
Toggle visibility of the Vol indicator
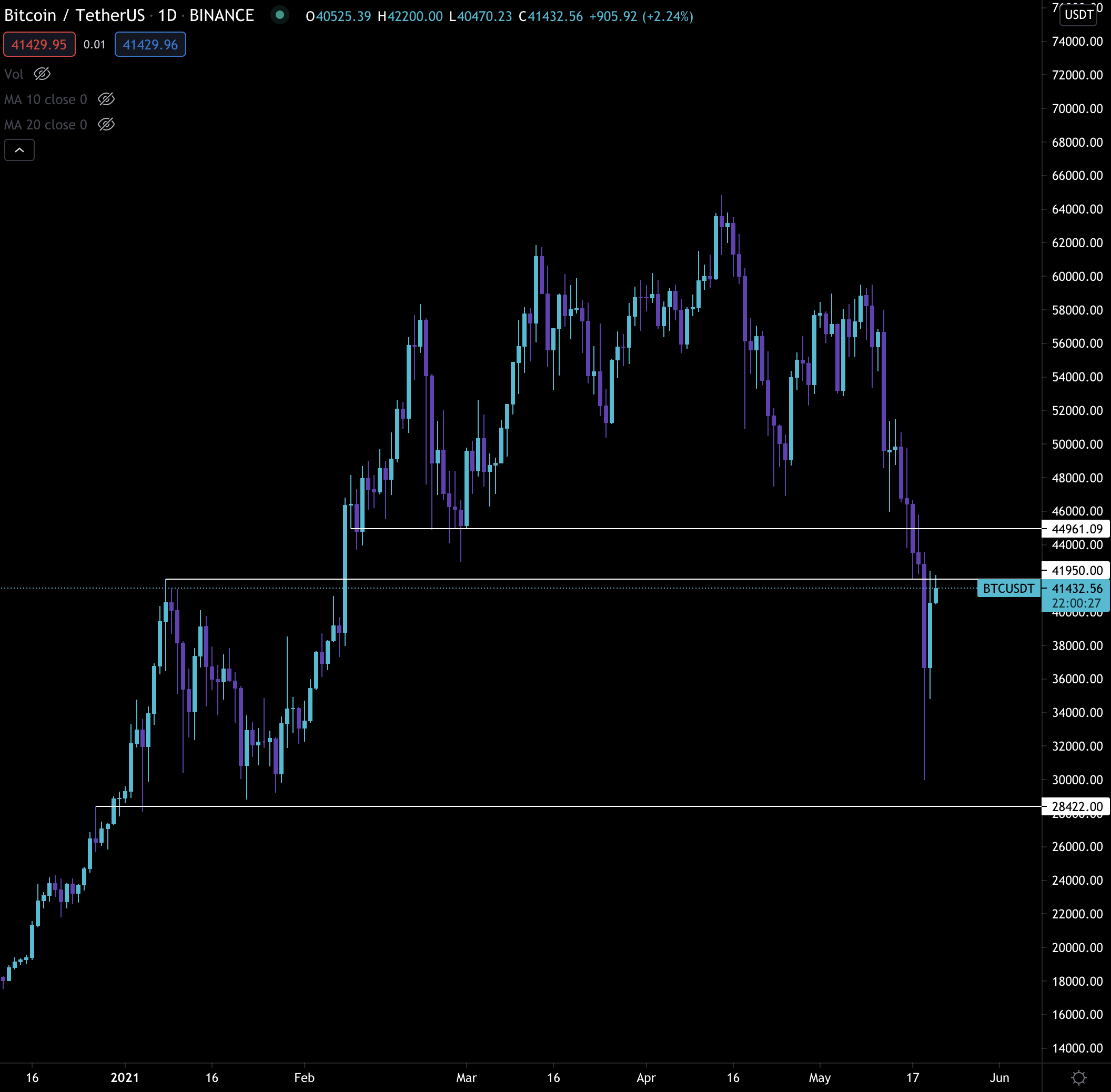[42, 74]
